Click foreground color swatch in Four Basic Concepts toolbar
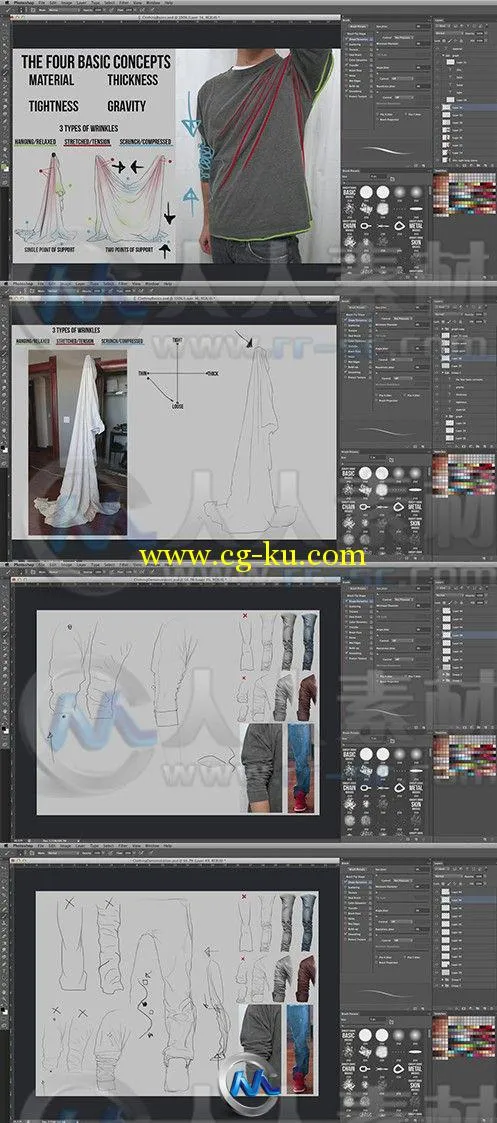Screen dimensions: 497x1123 click(4, 165)
